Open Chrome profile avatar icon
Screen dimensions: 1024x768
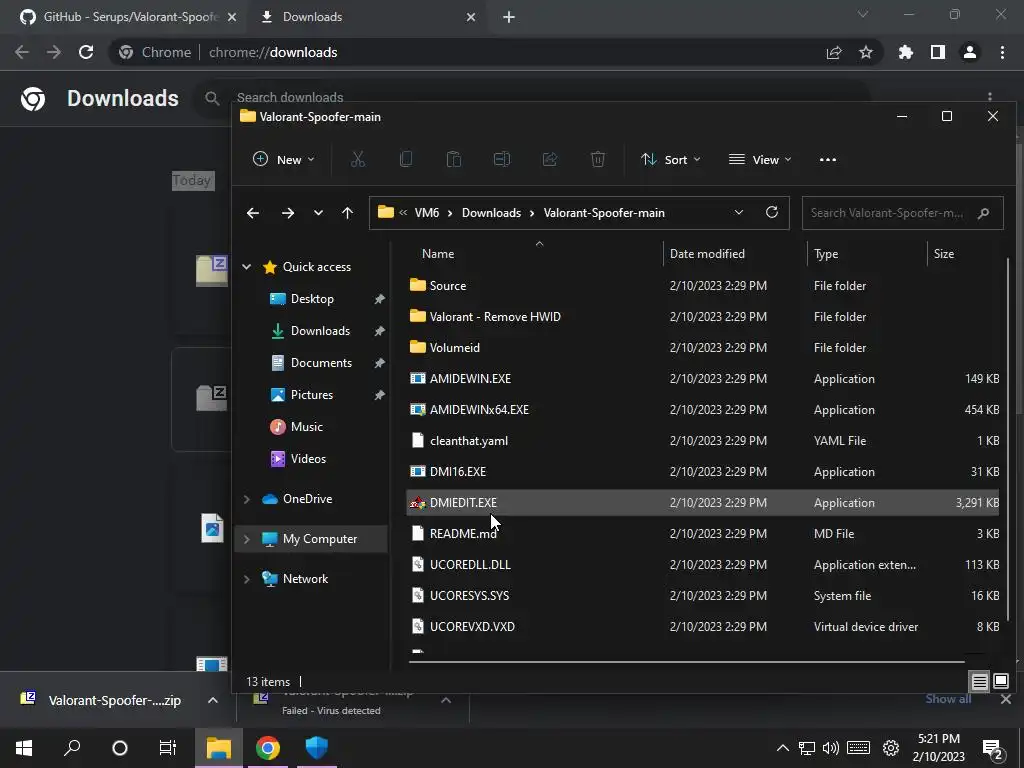tap(970, 52)
